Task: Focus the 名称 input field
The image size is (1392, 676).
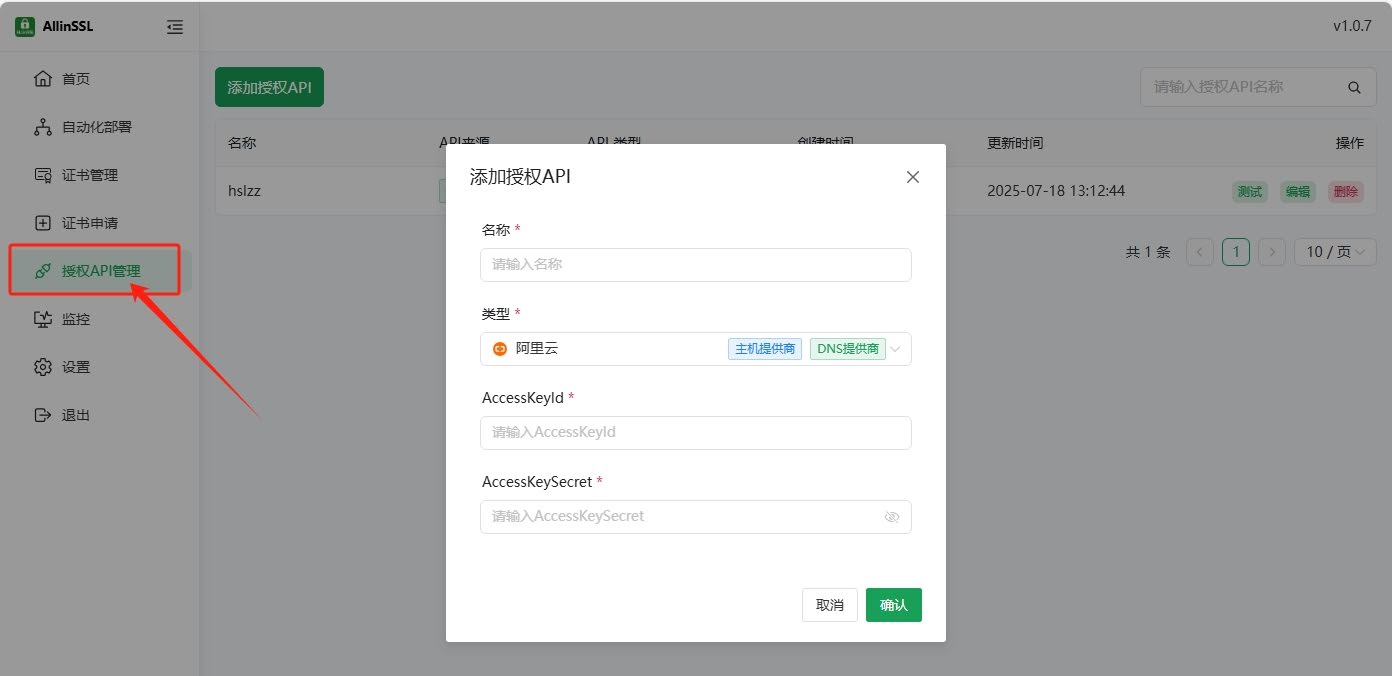Action: point(695,265)
